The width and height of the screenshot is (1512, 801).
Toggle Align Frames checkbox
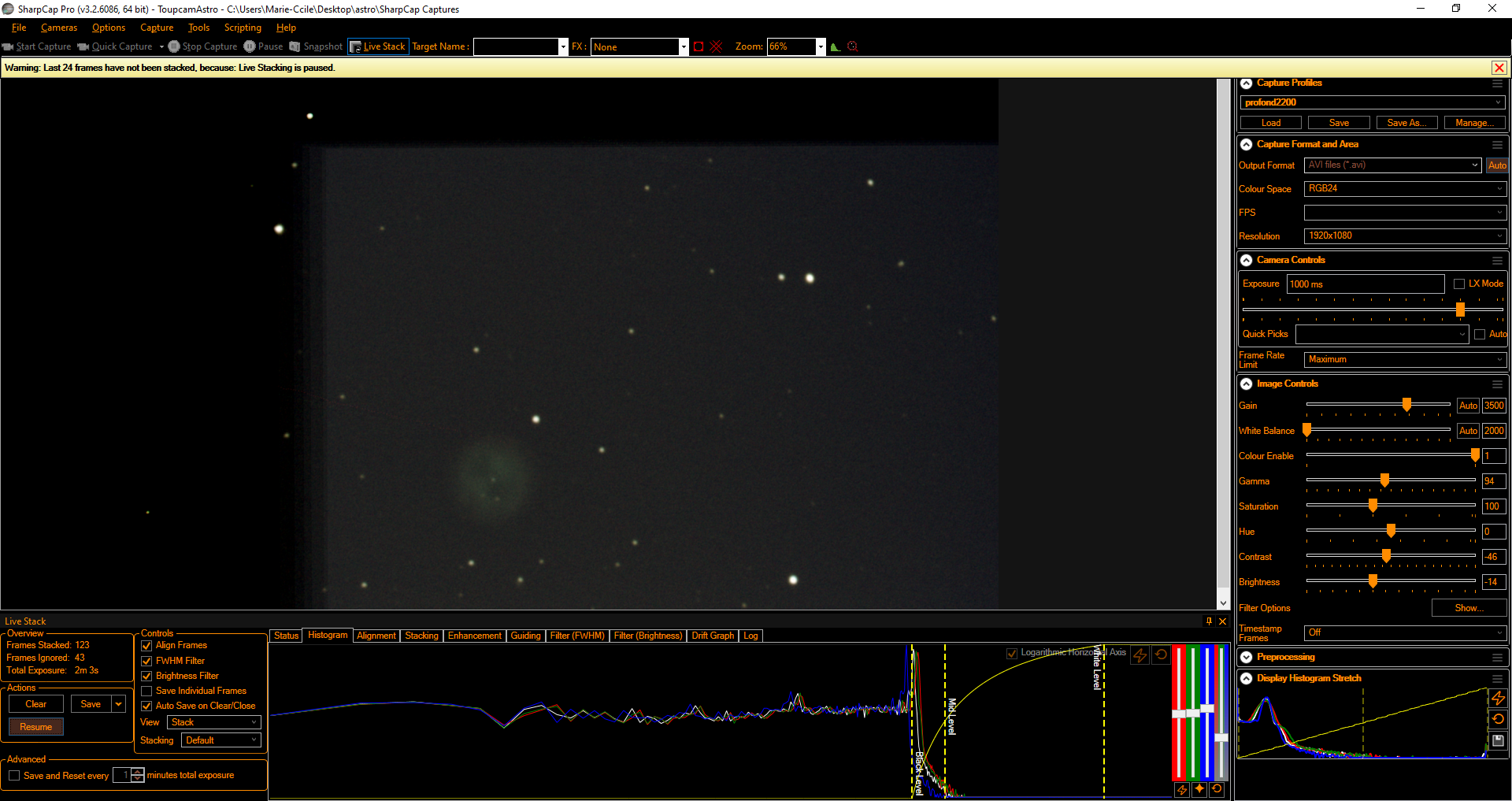tap(146, 646)
